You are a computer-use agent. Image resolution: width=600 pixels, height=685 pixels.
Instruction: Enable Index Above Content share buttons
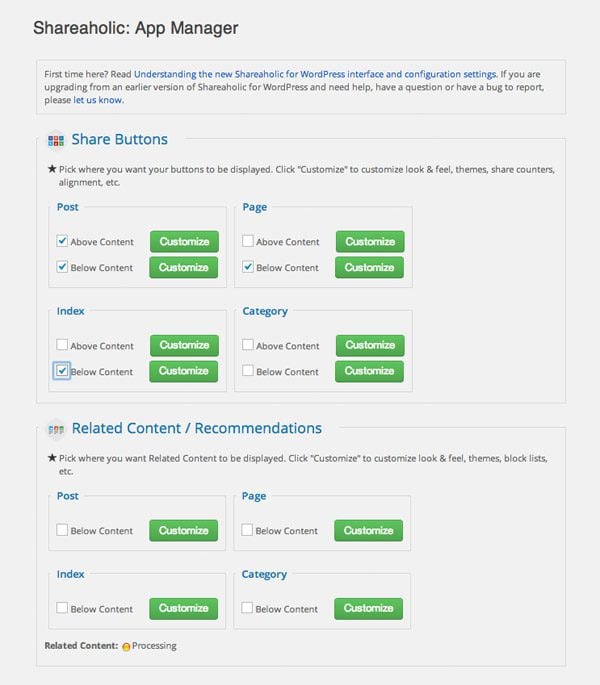point(62,345)
